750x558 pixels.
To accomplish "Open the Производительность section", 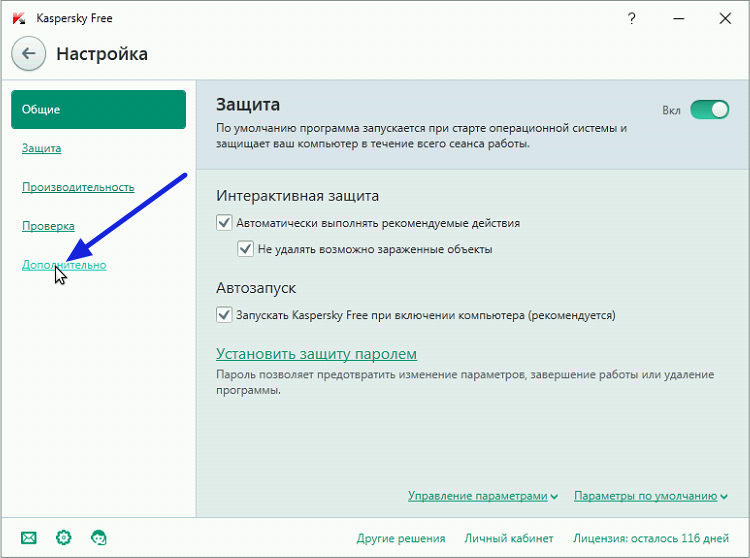I will (78, 187).
